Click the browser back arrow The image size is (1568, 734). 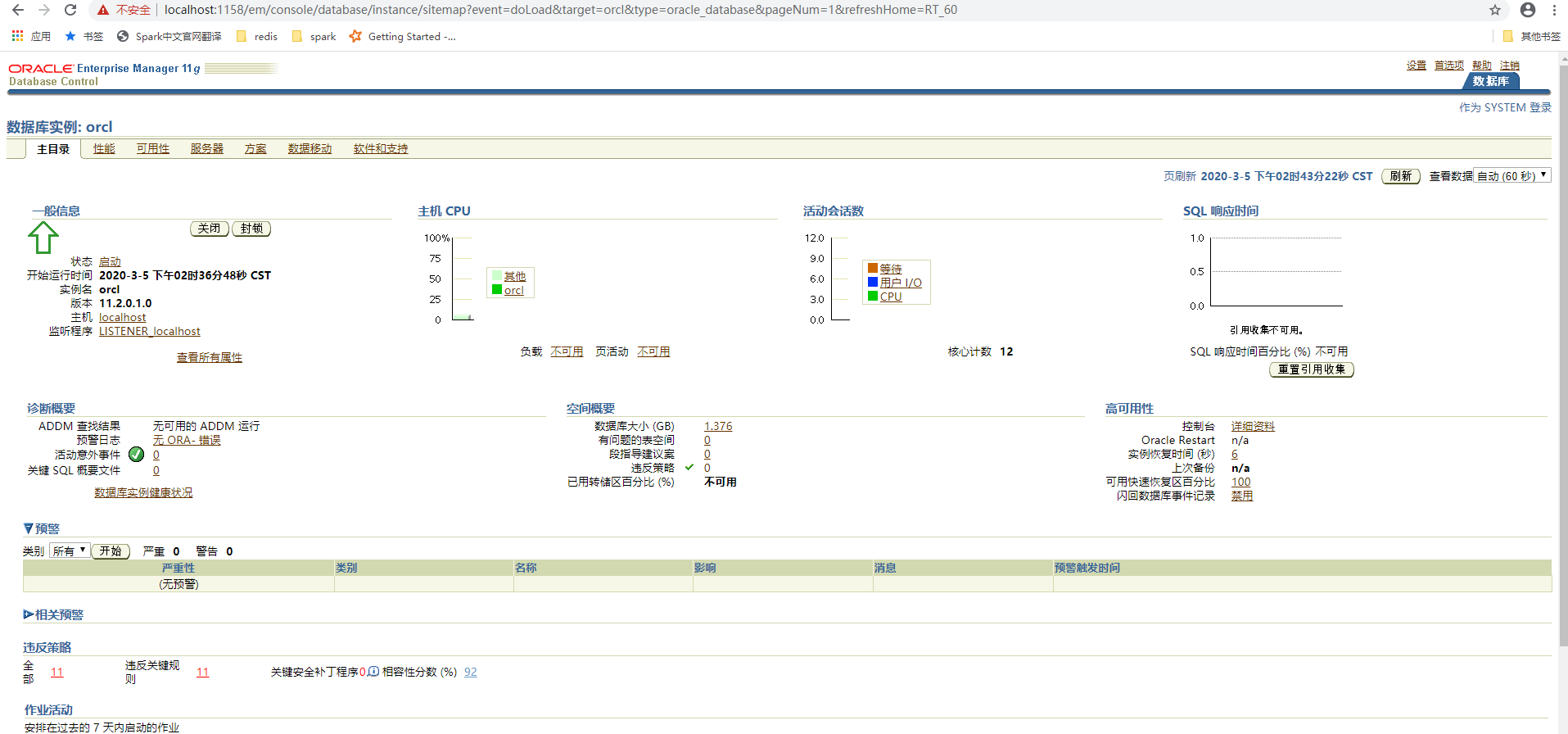pos(17,10)
